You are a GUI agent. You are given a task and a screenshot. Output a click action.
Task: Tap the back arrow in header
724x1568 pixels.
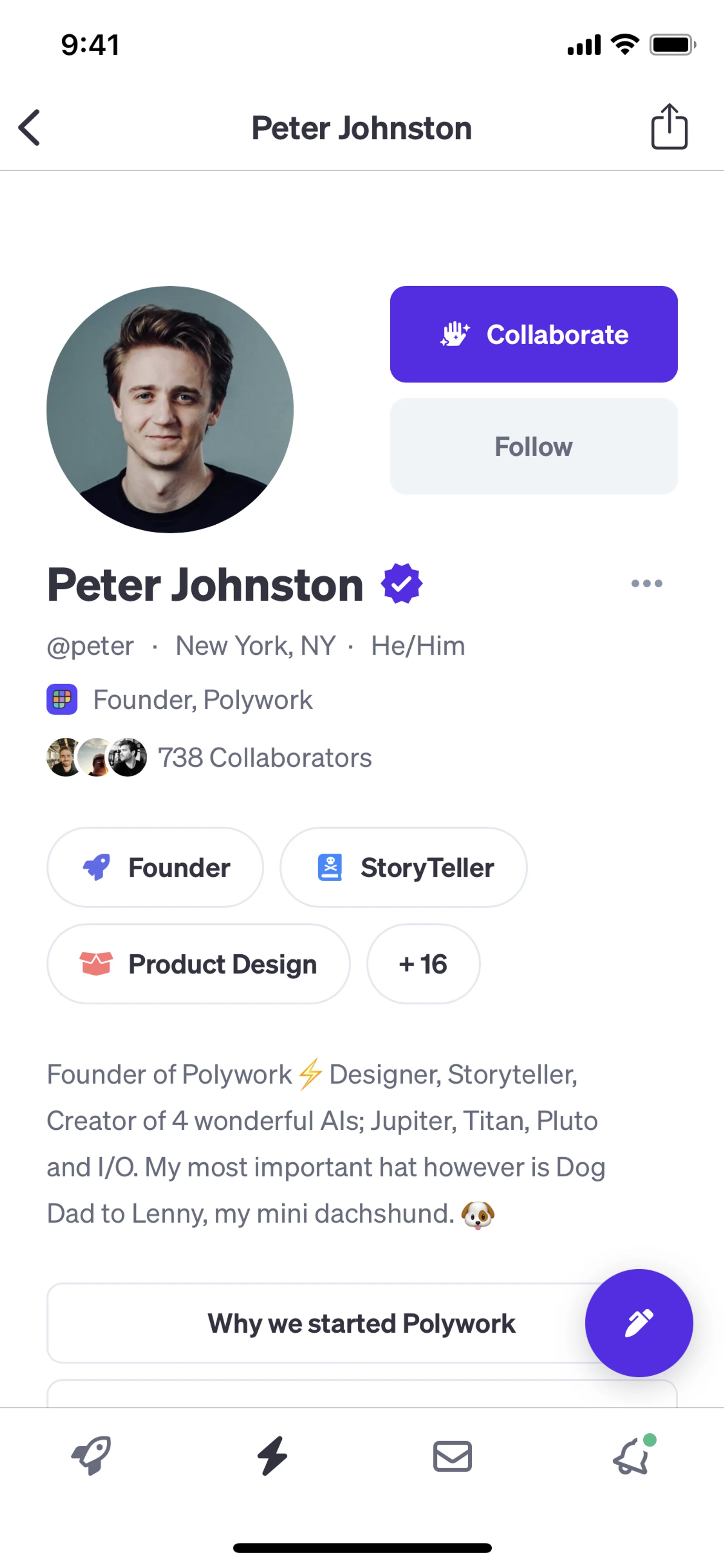(29, 128)
